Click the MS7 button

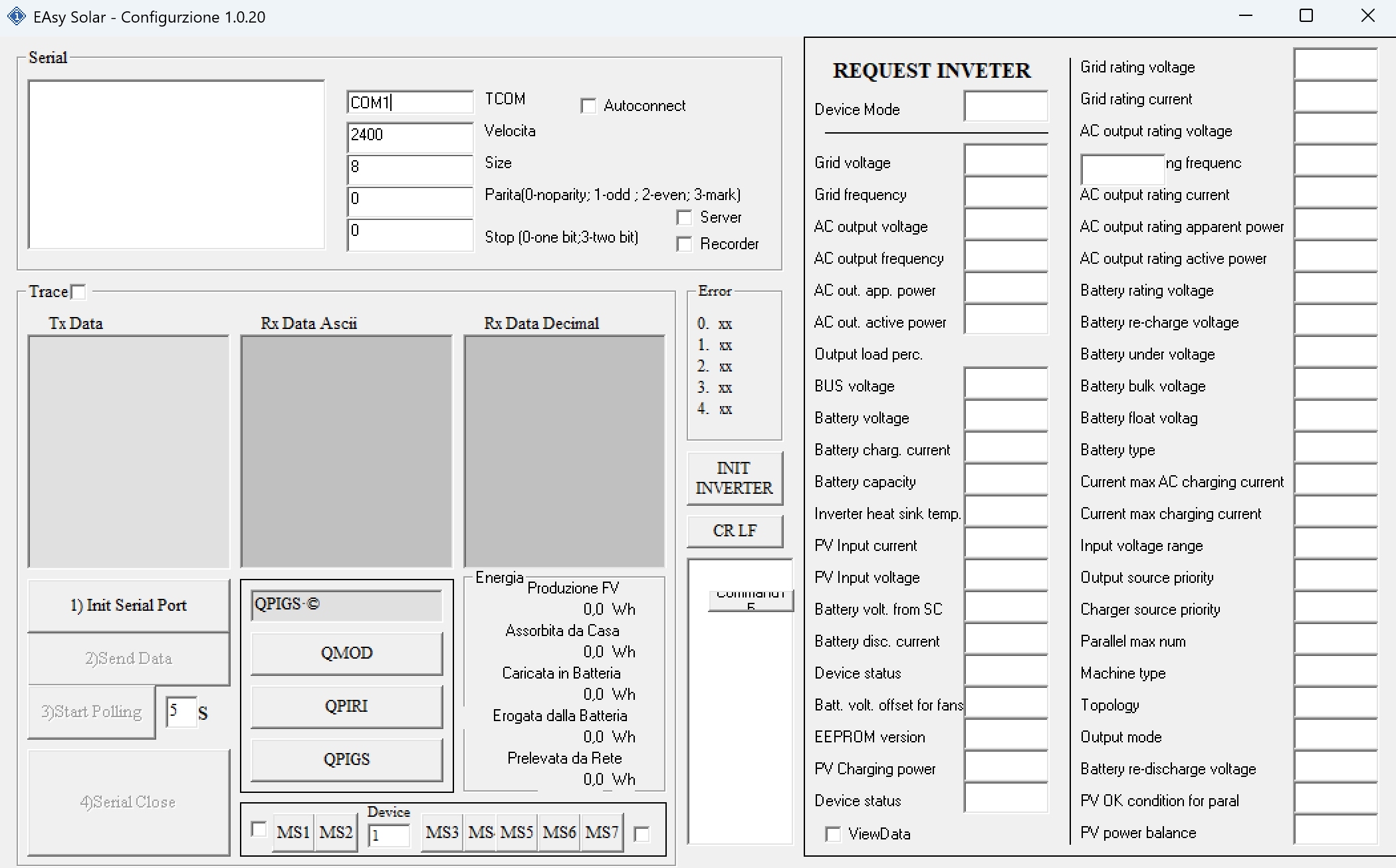click(602, 833)
